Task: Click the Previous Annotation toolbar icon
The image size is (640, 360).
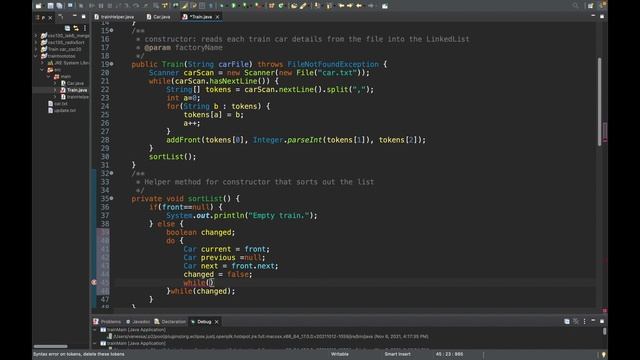Action: pos(329,6)
